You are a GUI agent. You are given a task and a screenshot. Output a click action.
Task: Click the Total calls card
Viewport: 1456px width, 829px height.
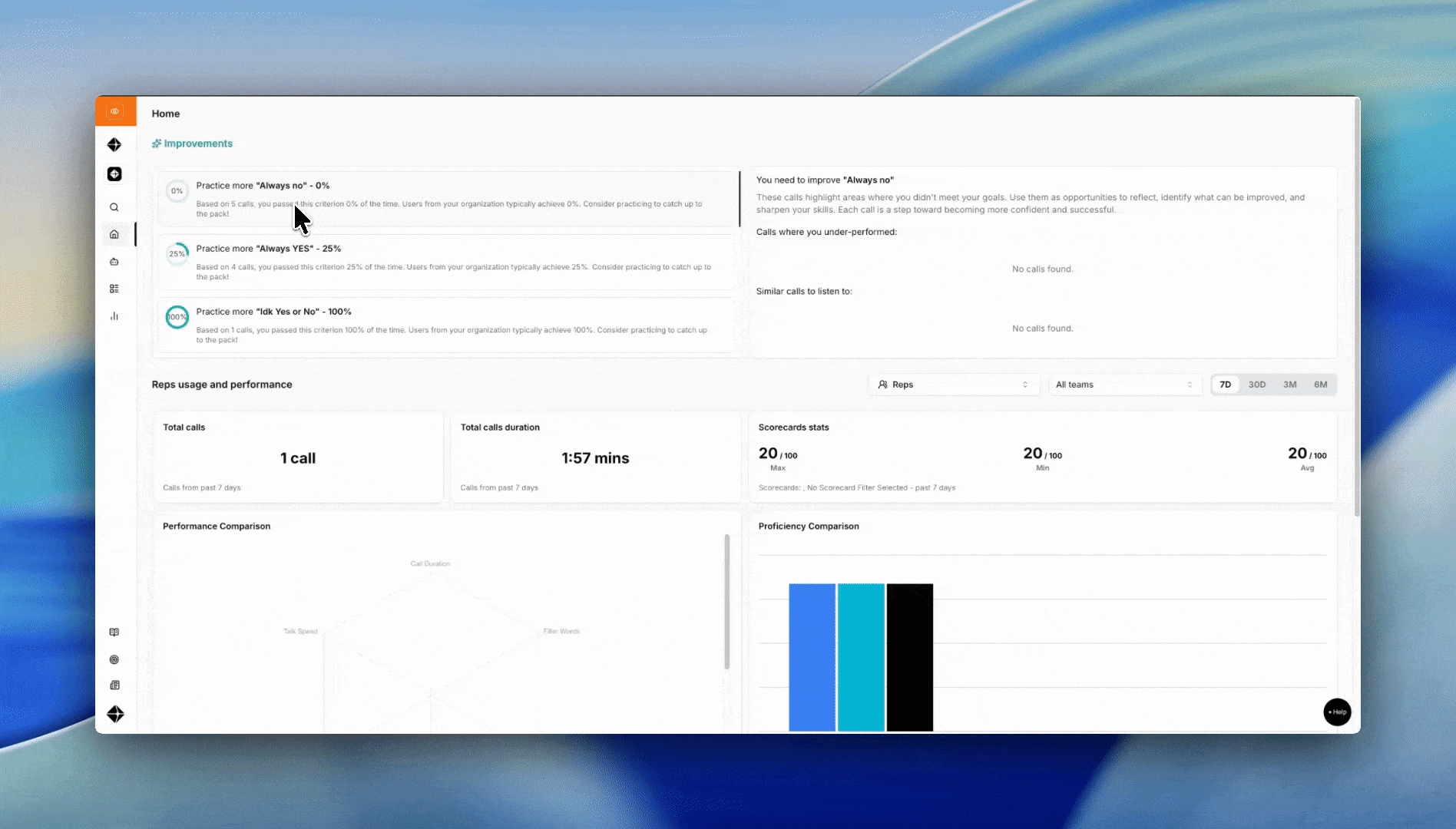298,457
